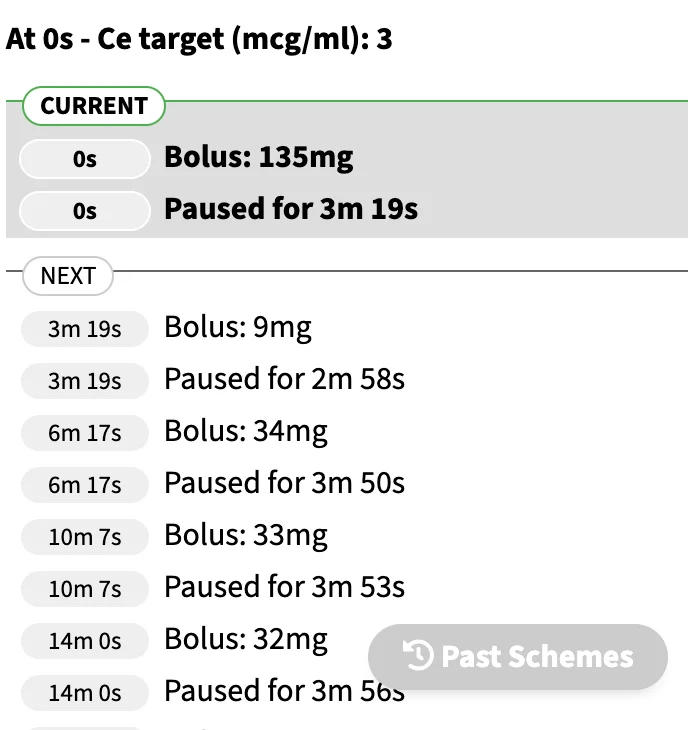688x730 pixels.
Task: Click the 6m 17s badge next to Bolus: 34mg
Action: [x=85, y=433]
